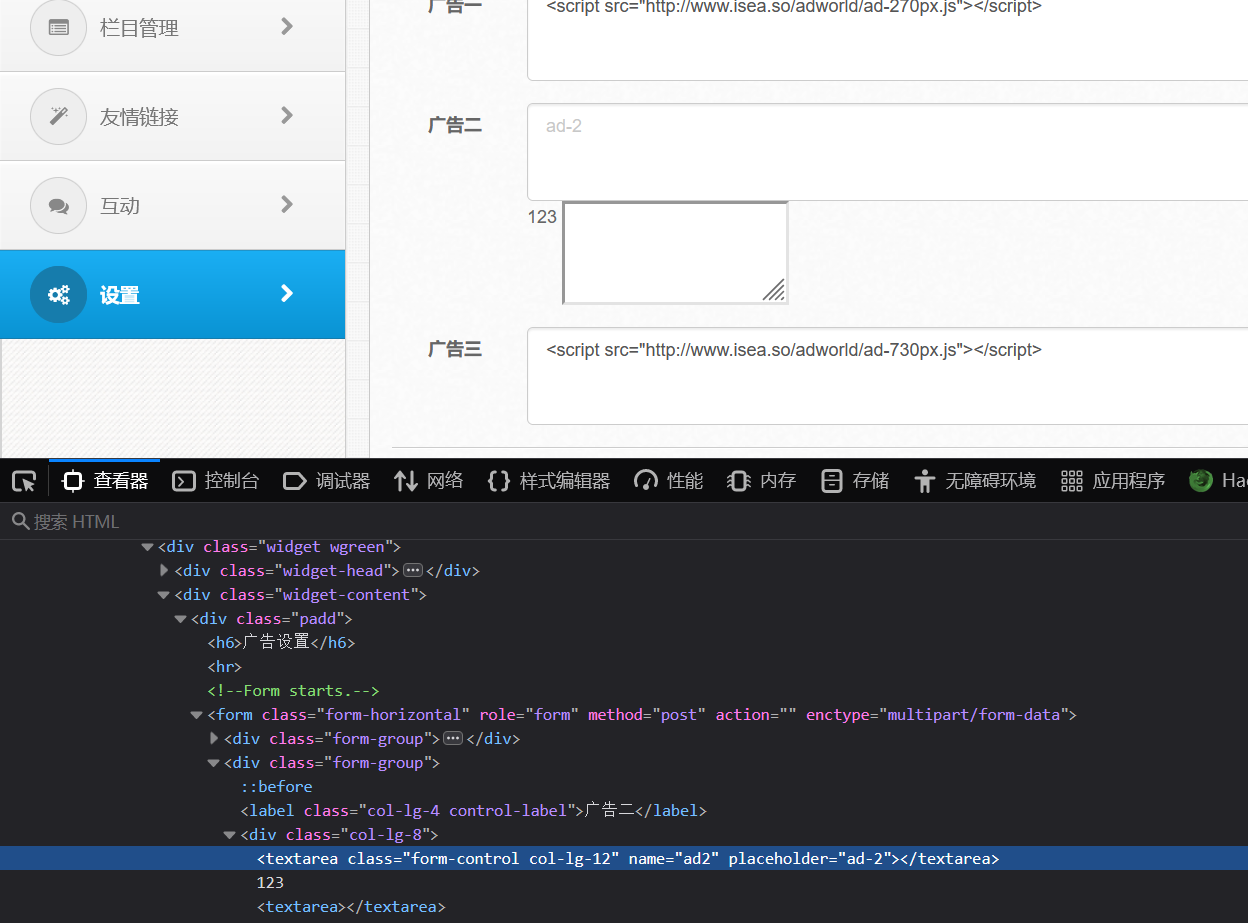The image size is (1248, 923).
Task: Collapse the div class="widget-content" node
Action: [x=164, y=595]
